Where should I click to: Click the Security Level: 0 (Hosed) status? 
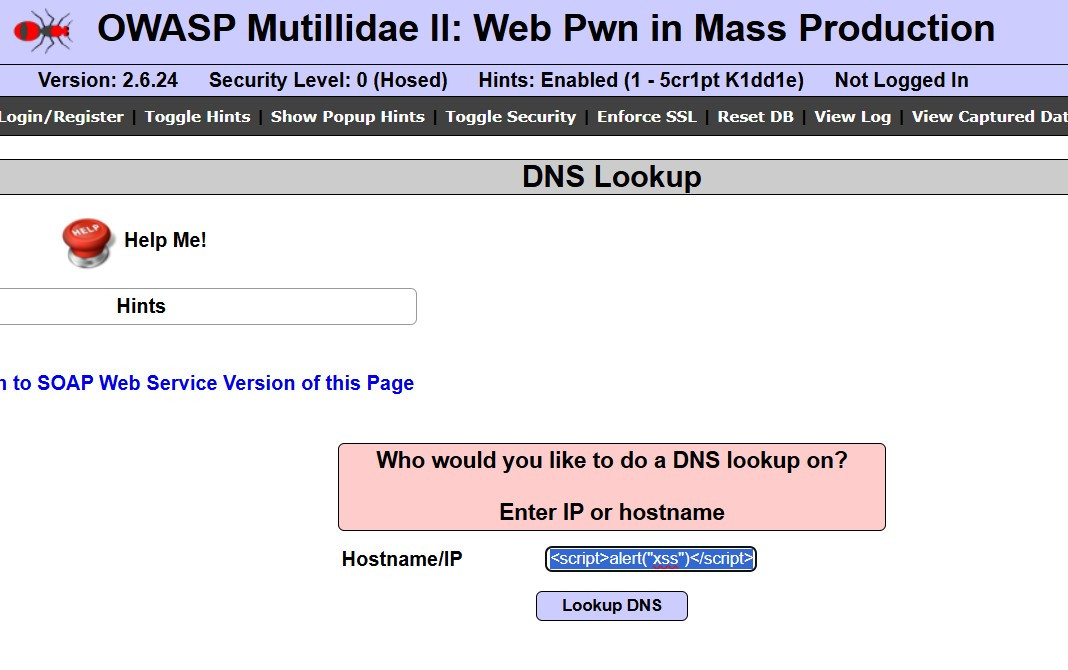point(328,80)
